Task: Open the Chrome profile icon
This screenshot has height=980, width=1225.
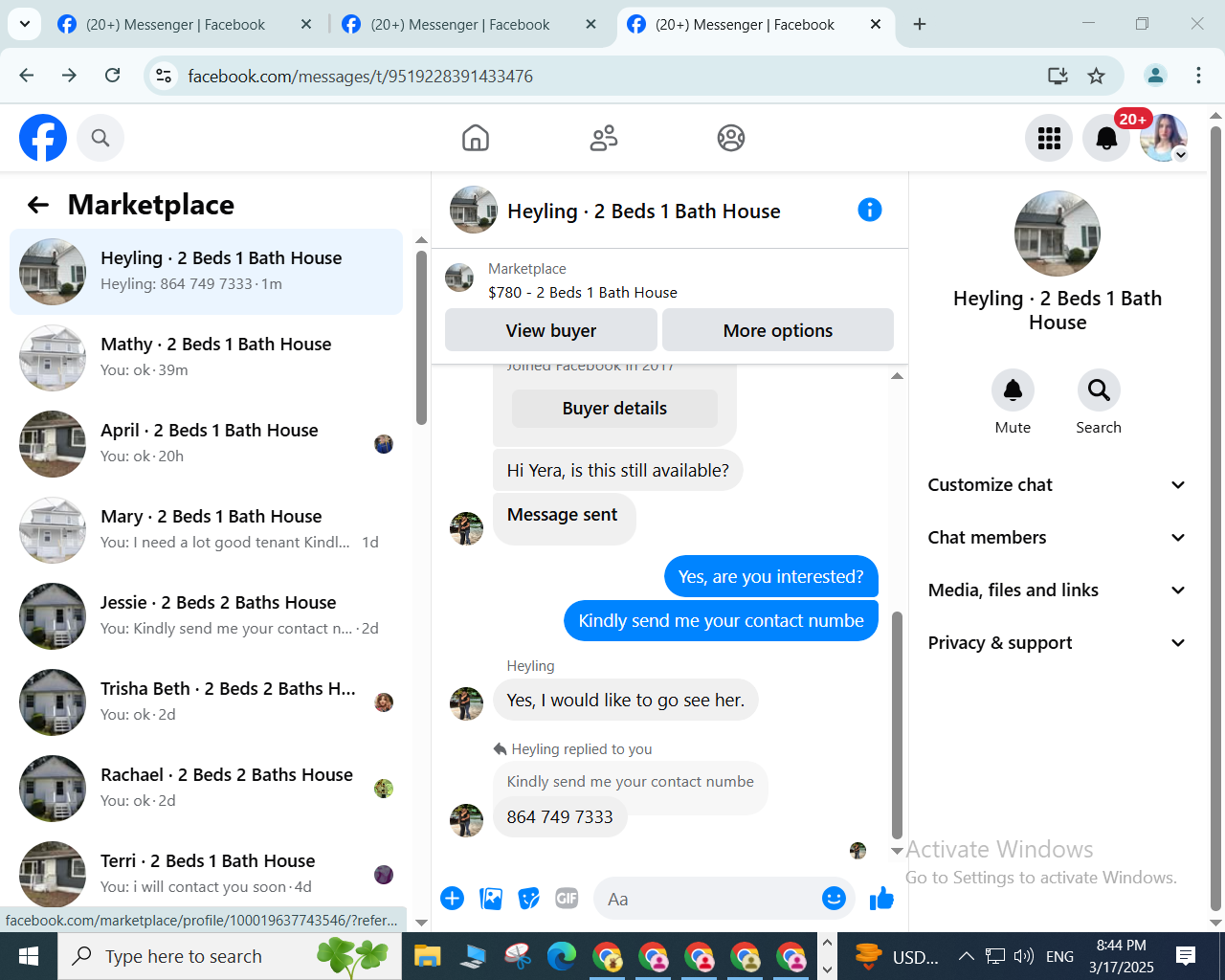Action: coord(1155,76)
